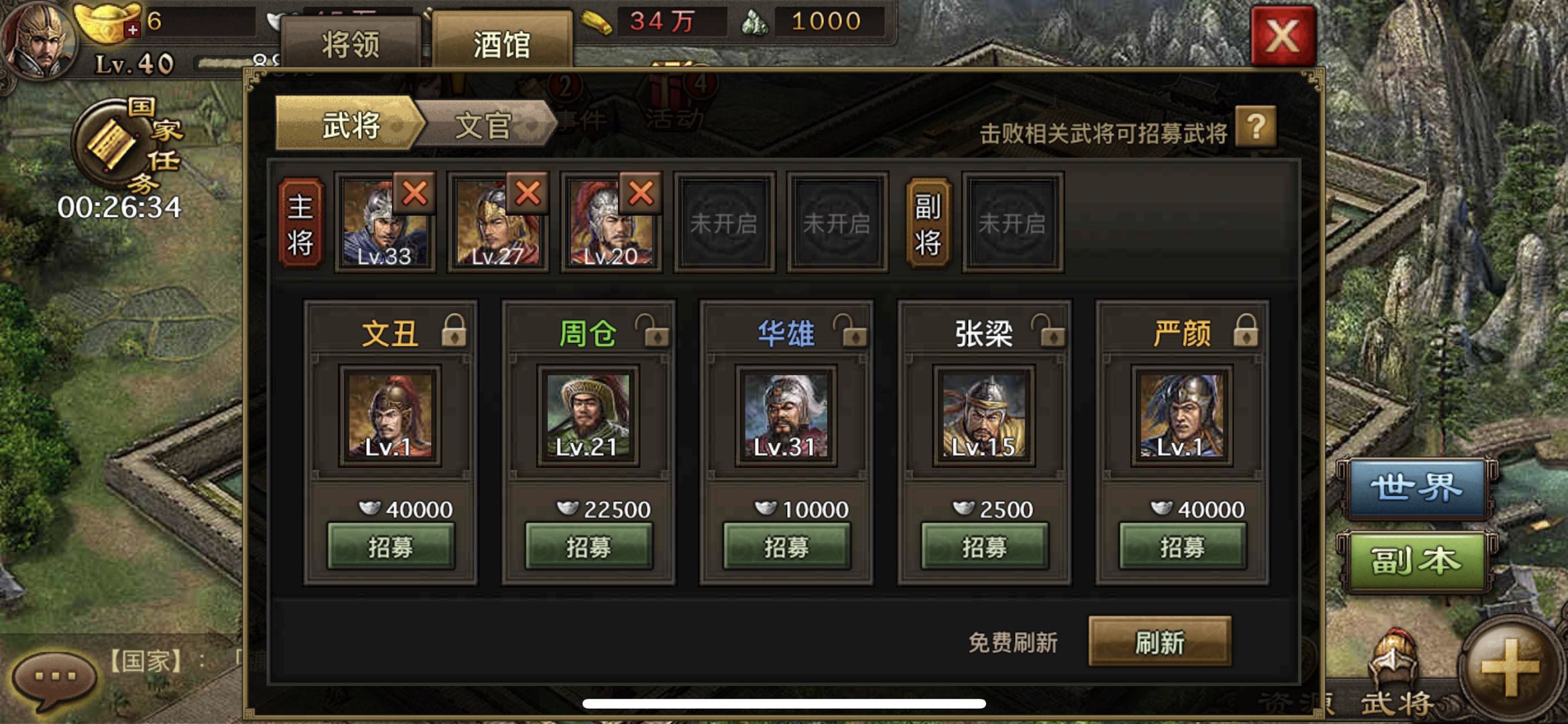
Task: Open the 世界 world map button
Action: click(x=1416, y=488)
